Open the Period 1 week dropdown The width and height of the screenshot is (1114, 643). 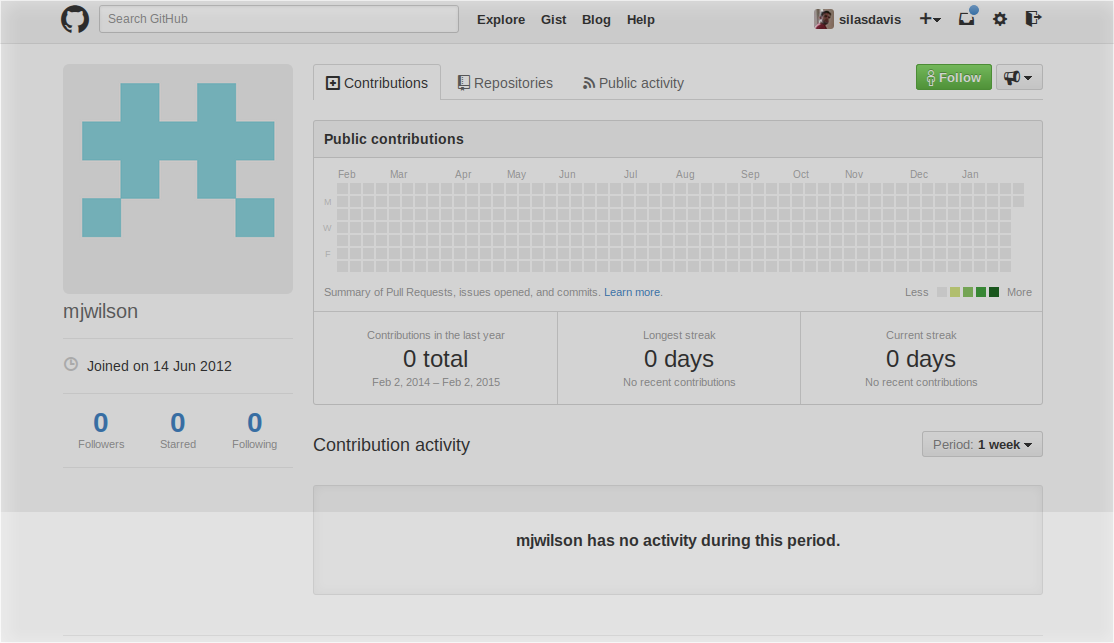(982, 444)
